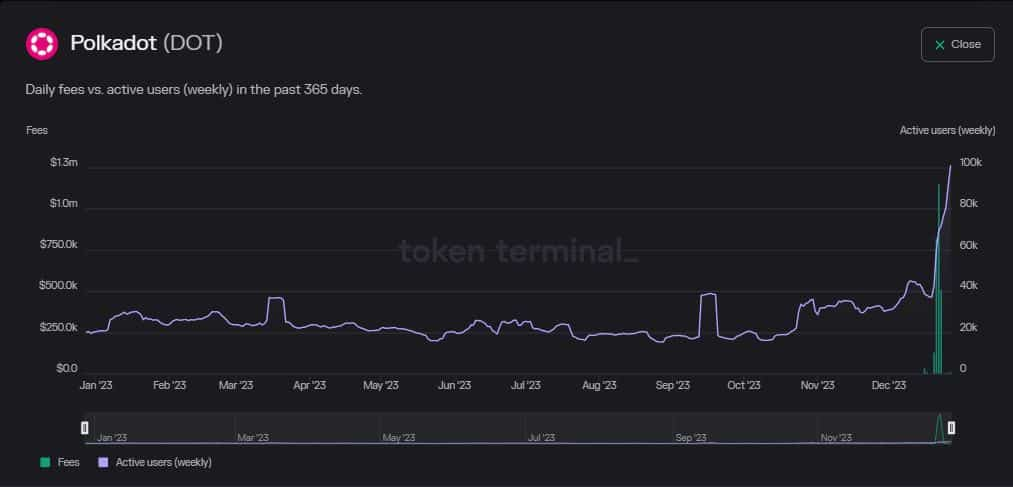
Task: Click the active users plateau in mid-March
Action: tap(276, 298)
